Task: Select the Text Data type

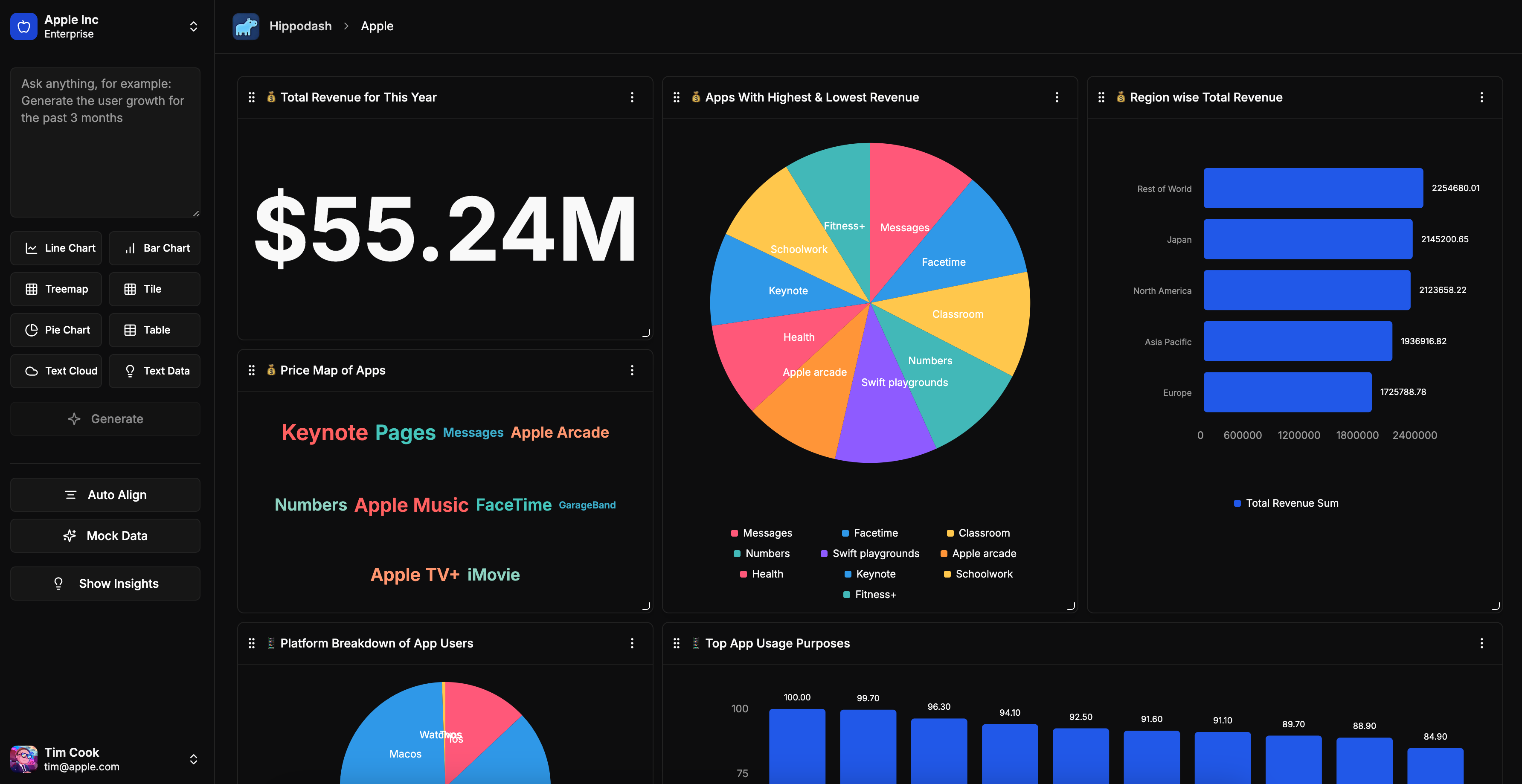Action: coord(155,370)
